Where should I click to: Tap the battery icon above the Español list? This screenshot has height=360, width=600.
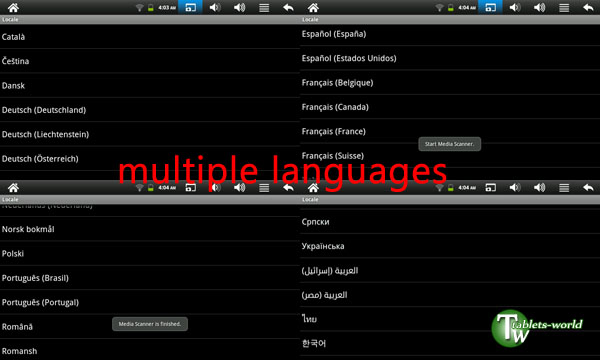451,8
